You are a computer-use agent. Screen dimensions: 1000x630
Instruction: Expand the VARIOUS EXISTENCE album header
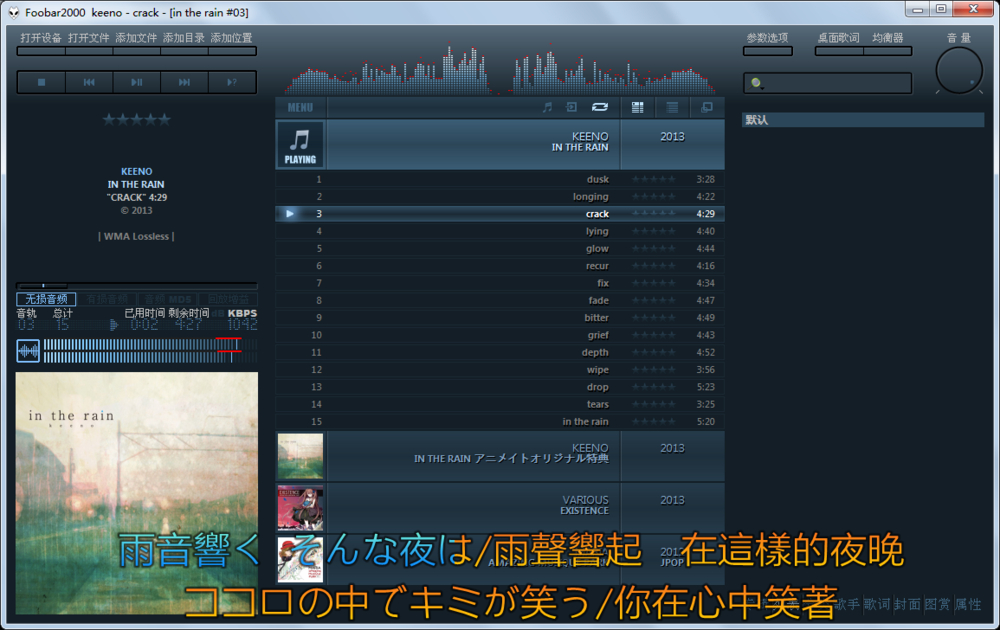pyautogui.click(x=500, y=508)
